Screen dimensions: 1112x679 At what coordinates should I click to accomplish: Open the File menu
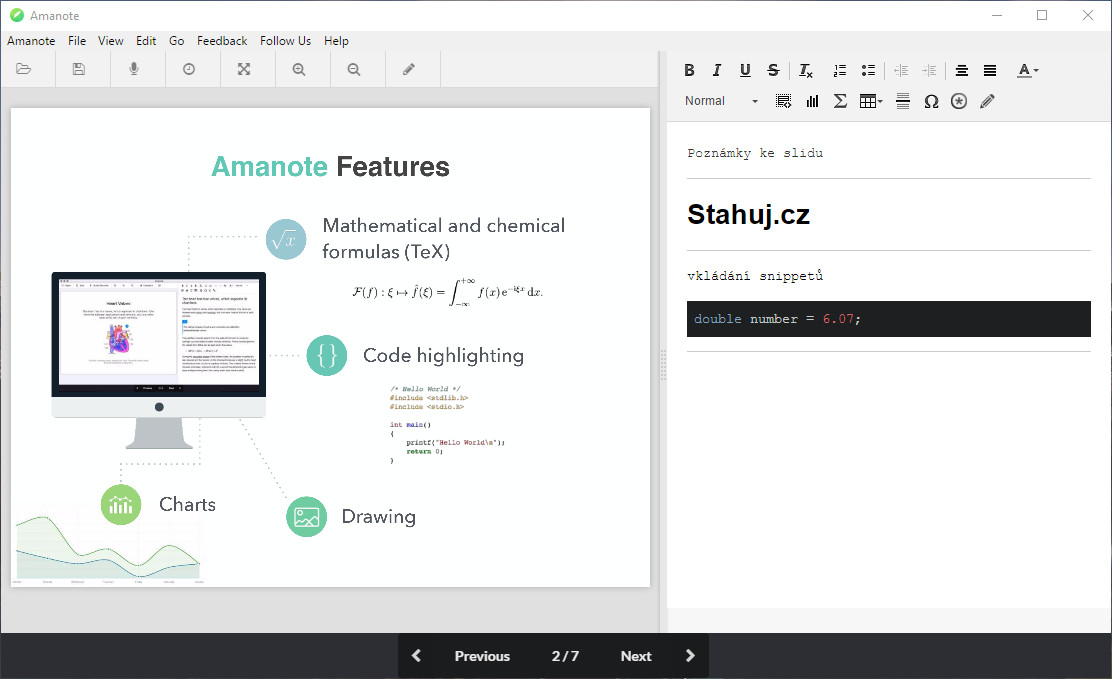pos(77,41)
